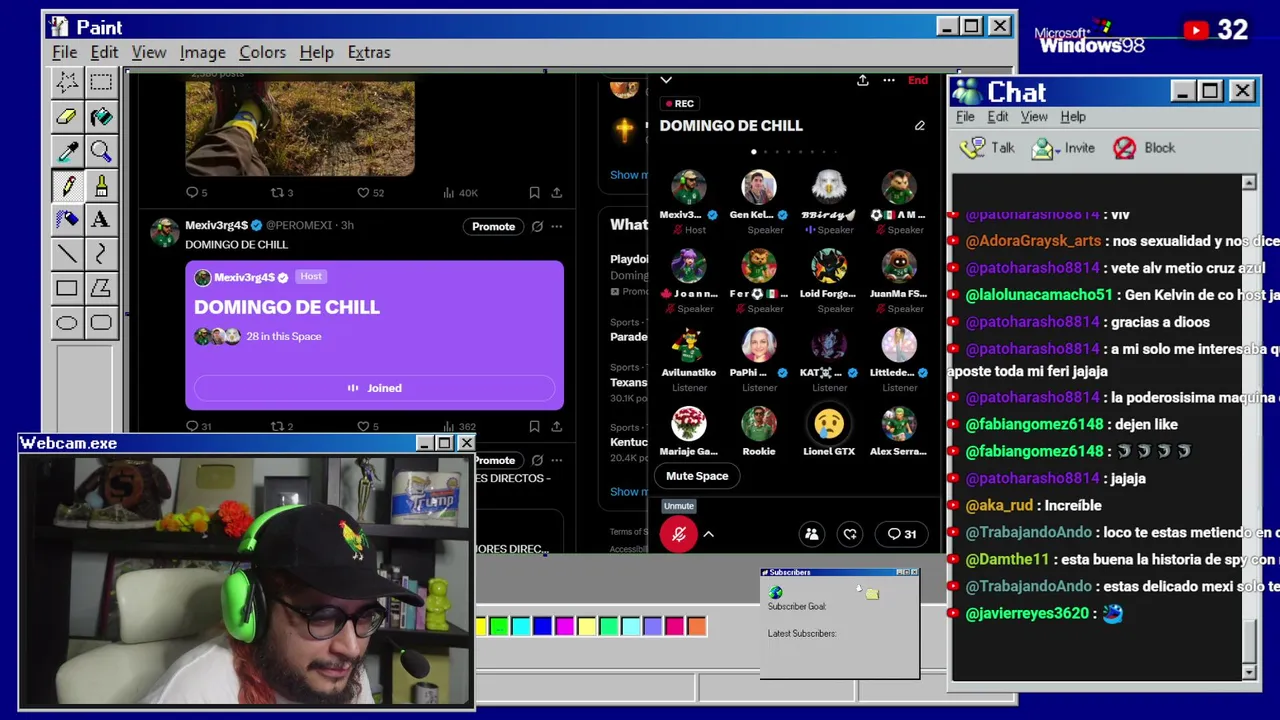Click Gen Kelvin speaker avatar
This screenshot has height=720, width=1280.
pos(759,188)
